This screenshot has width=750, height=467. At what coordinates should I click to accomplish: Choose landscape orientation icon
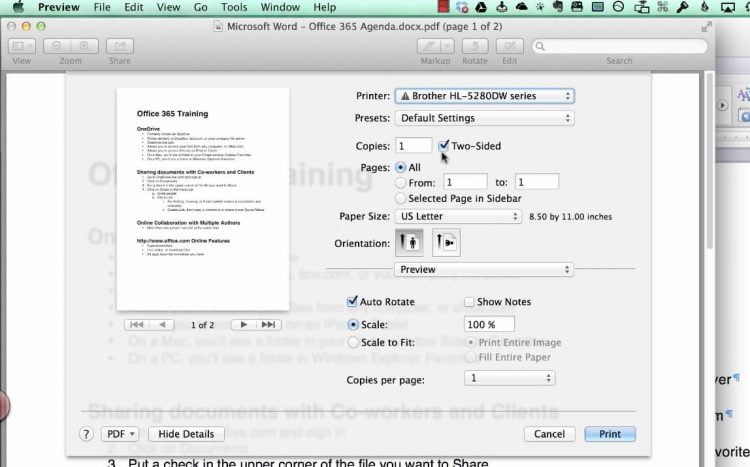tap(446, 243)
